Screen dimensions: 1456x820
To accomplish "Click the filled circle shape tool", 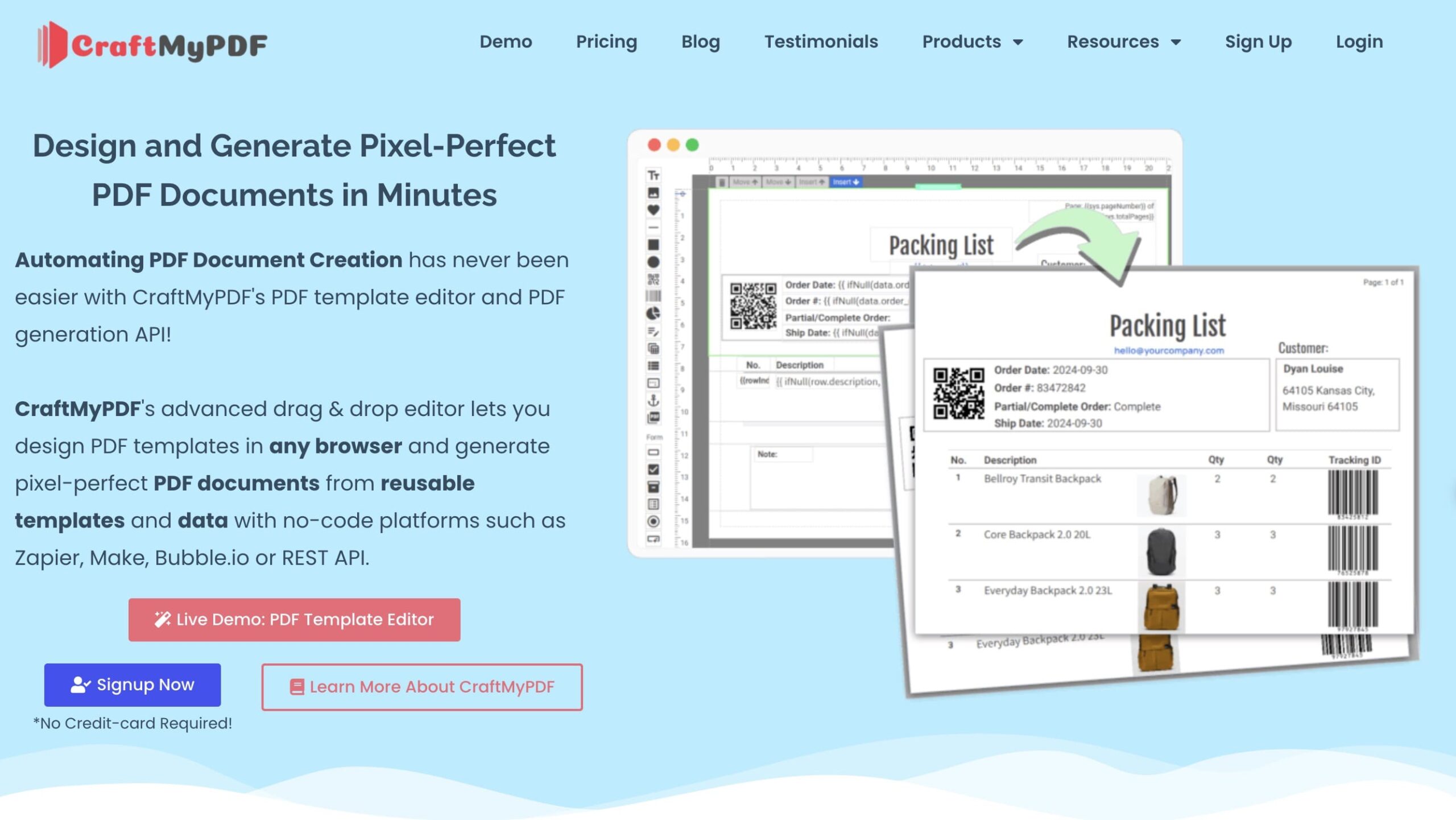I will 653,262.
